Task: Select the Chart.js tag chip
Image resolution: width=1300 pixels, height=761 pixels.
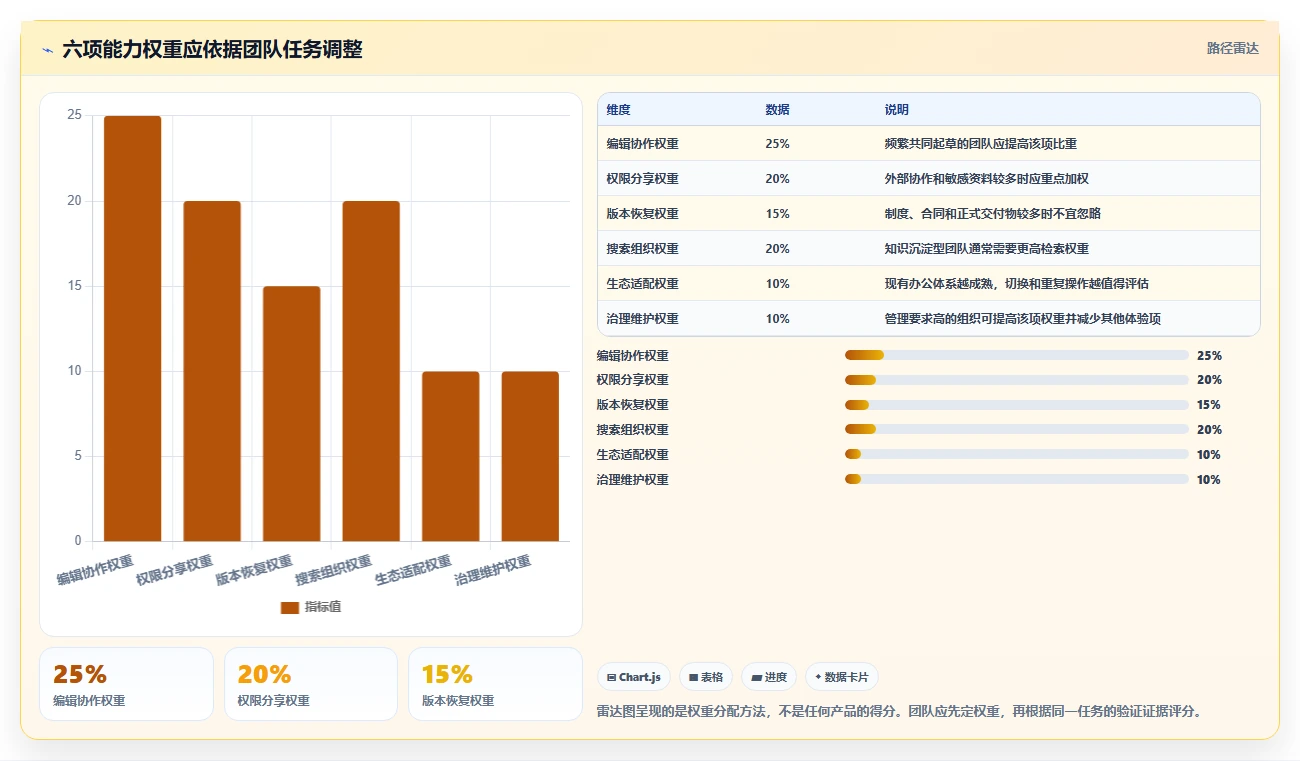Action: pos(634,677)
